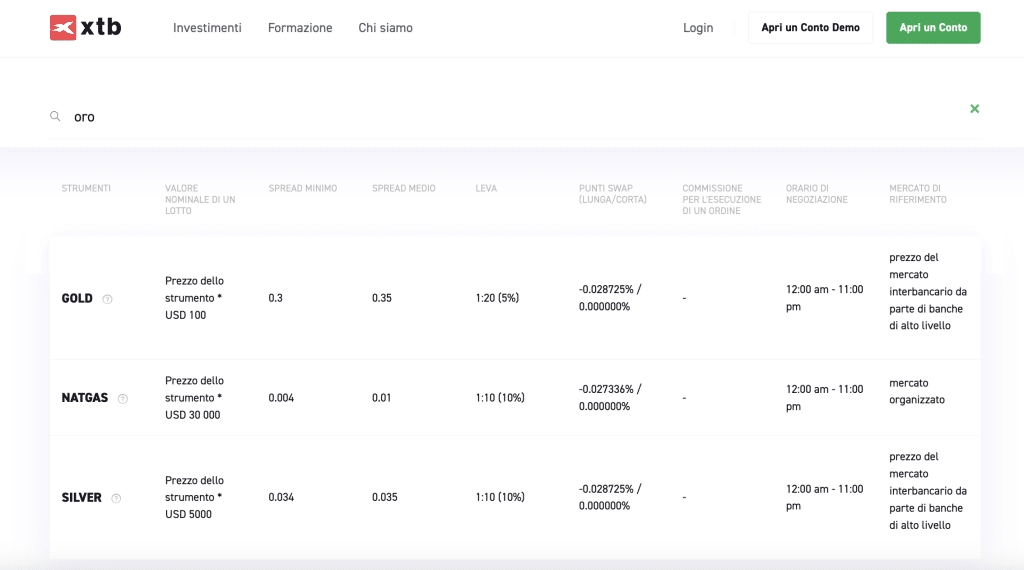Click the search magnifier icon
Image resolution: width=1024 pixels, height=570 pixels.
55,117
